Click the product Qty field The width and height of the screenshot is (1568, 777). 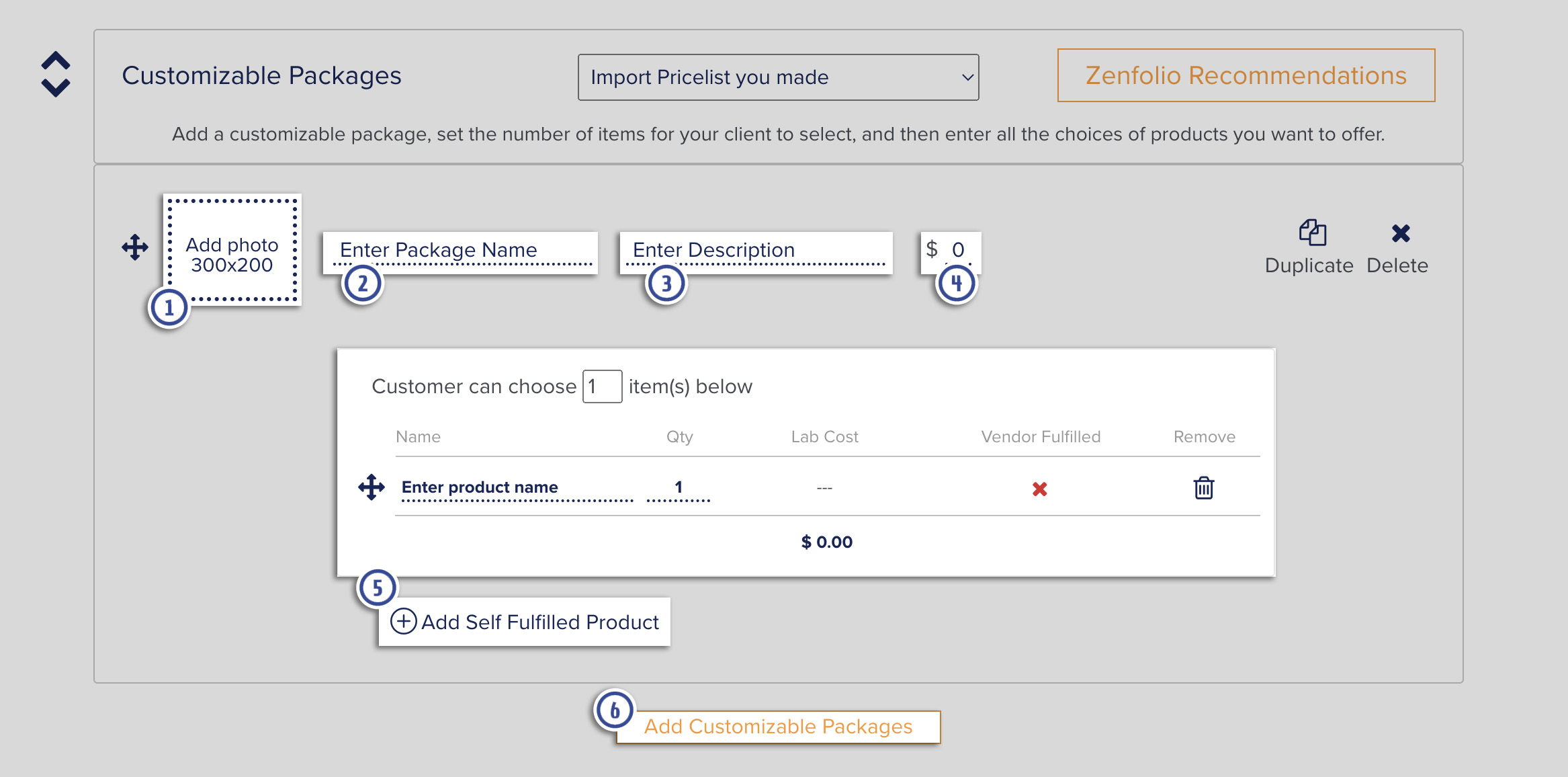coord(679,489)
